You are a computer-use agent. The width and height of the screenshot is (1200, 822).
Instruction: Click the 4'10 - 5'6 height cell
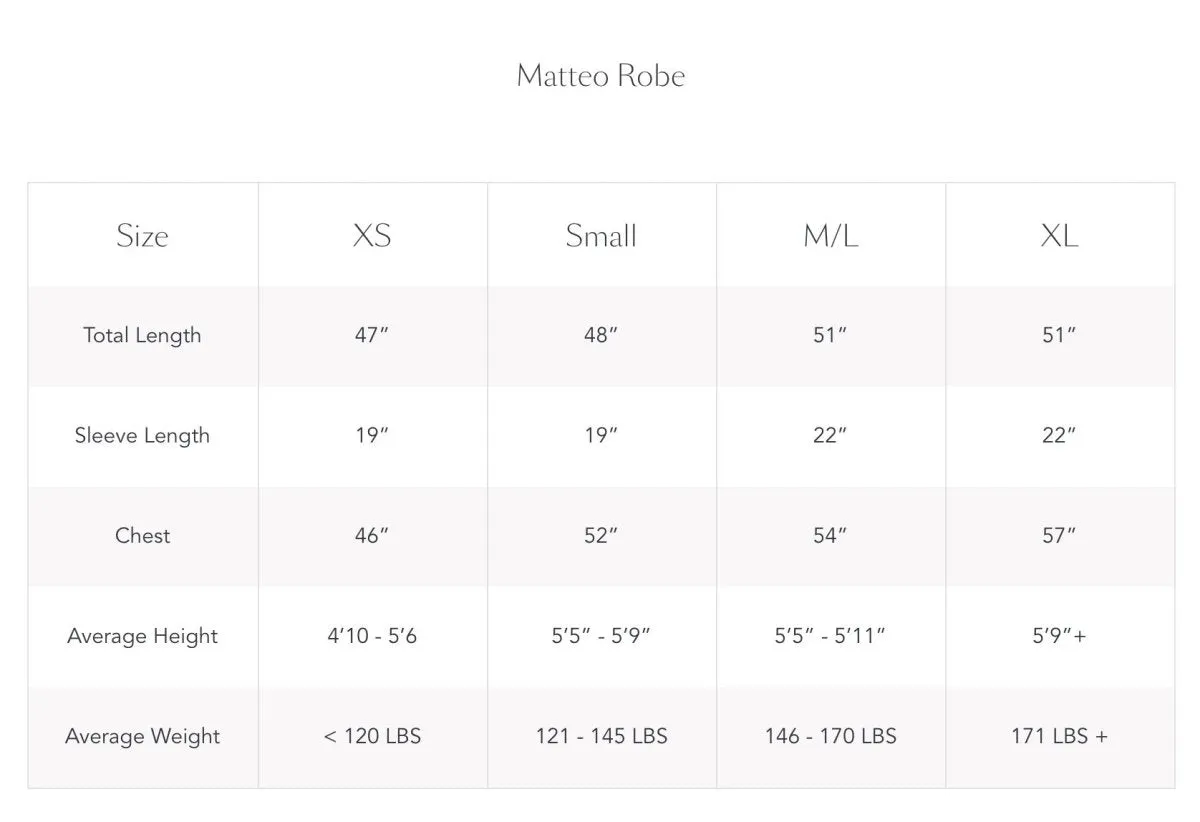[x=372, y=636]
